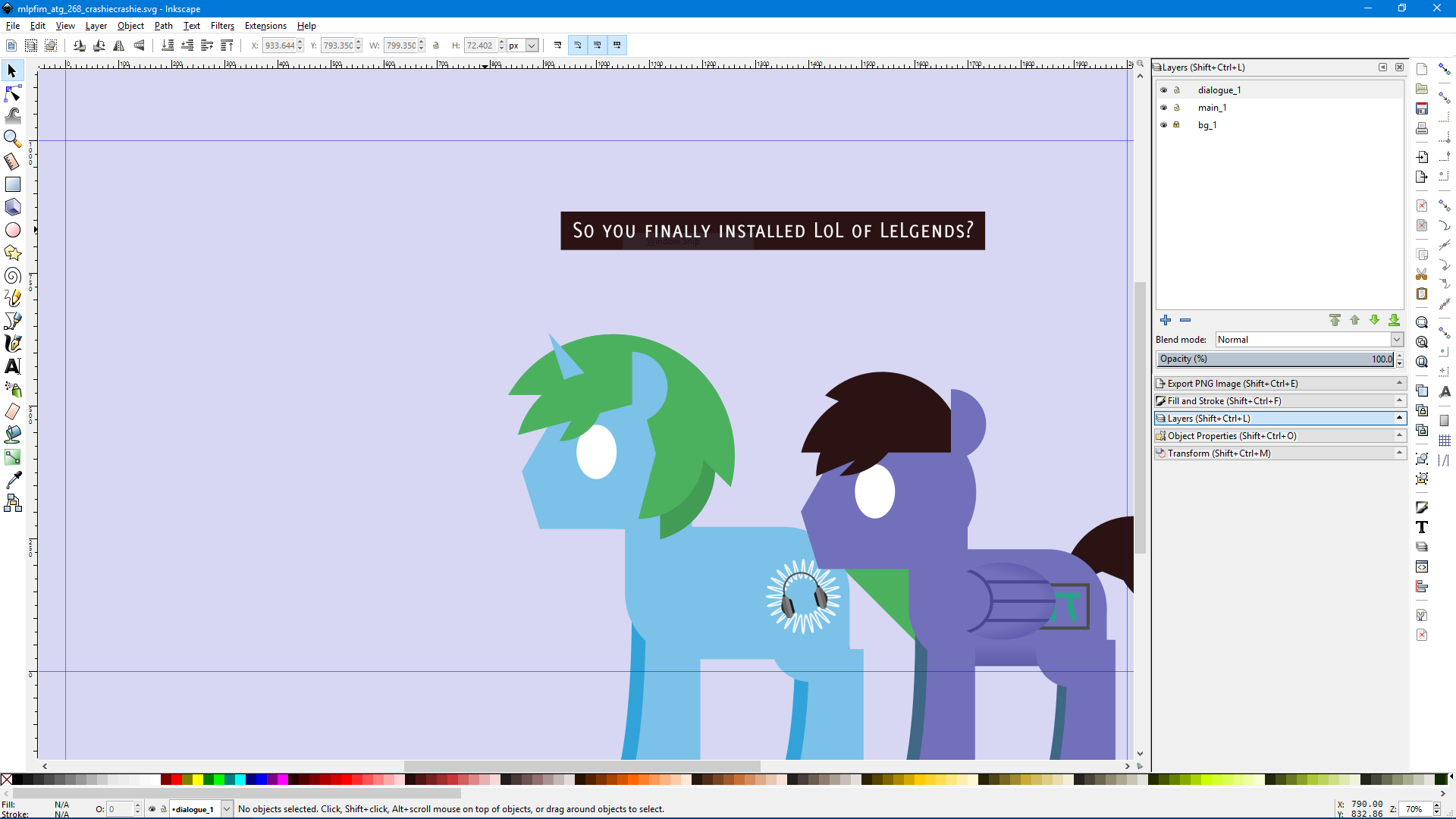Viewport: 1456px width, 819px height.
Task: Select the Connector tool
Action: (13, 503)
